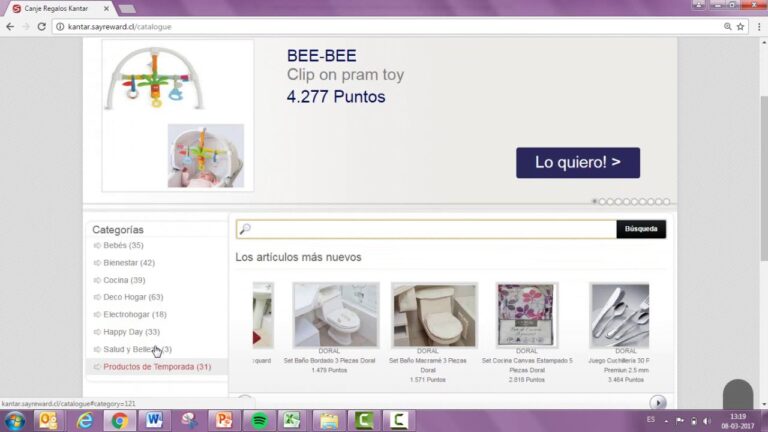768x432 pixels.
Task: Reload the catalogue page
Action: tap(42, 26)
